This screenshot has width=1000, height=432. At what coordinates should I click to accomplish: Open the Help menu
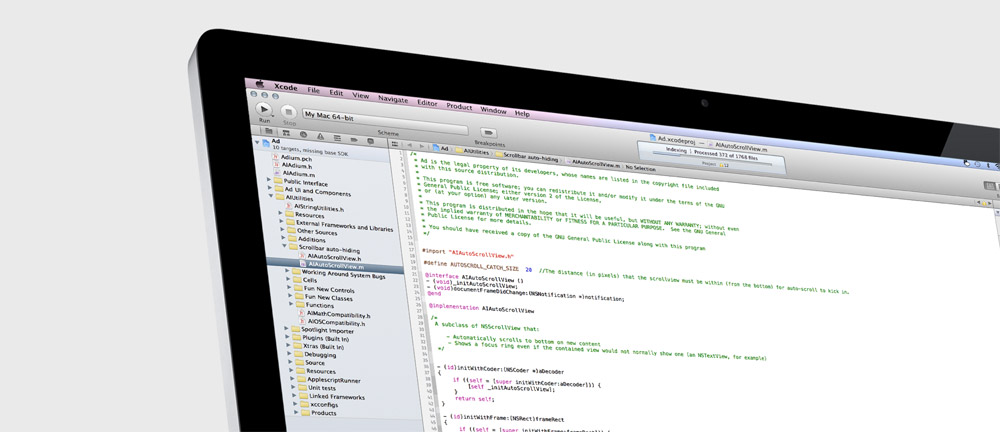tap(522, 113)
